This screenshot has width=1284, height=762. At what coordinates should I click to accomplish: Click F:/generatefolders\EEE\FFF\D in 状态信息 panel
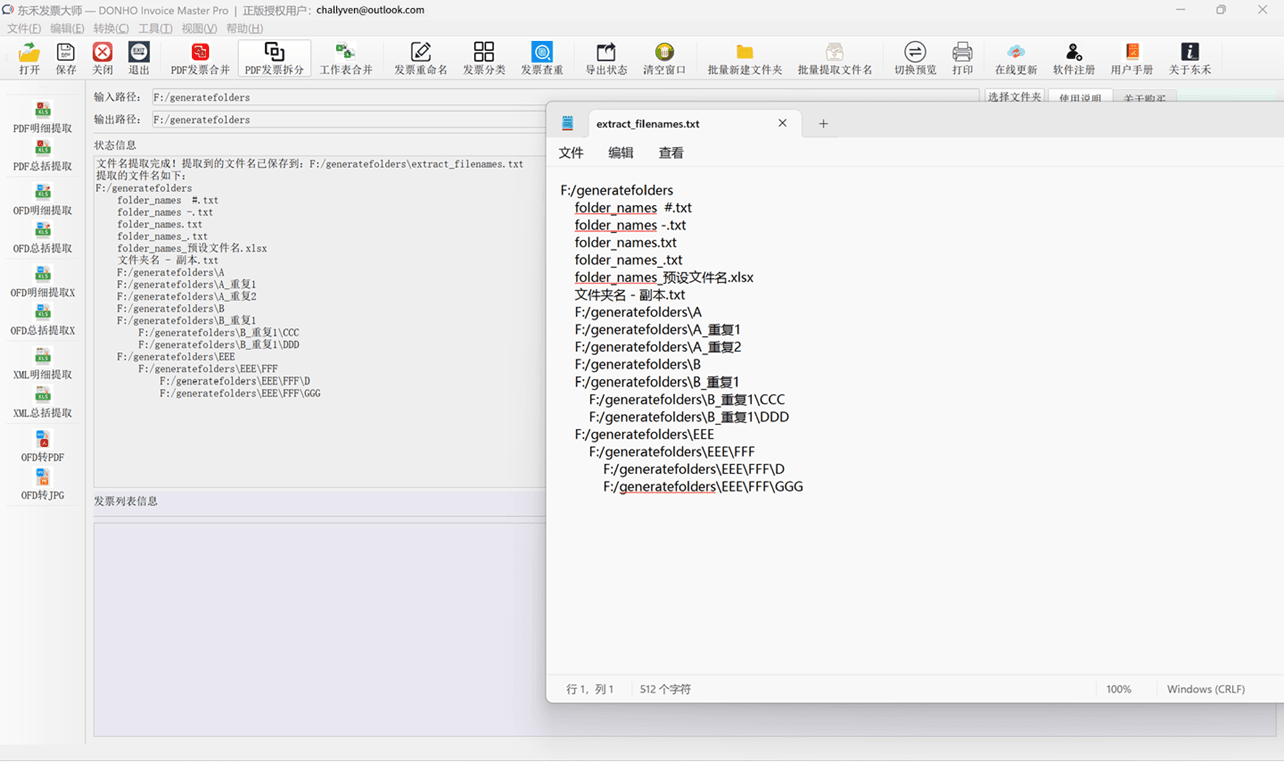235,381
